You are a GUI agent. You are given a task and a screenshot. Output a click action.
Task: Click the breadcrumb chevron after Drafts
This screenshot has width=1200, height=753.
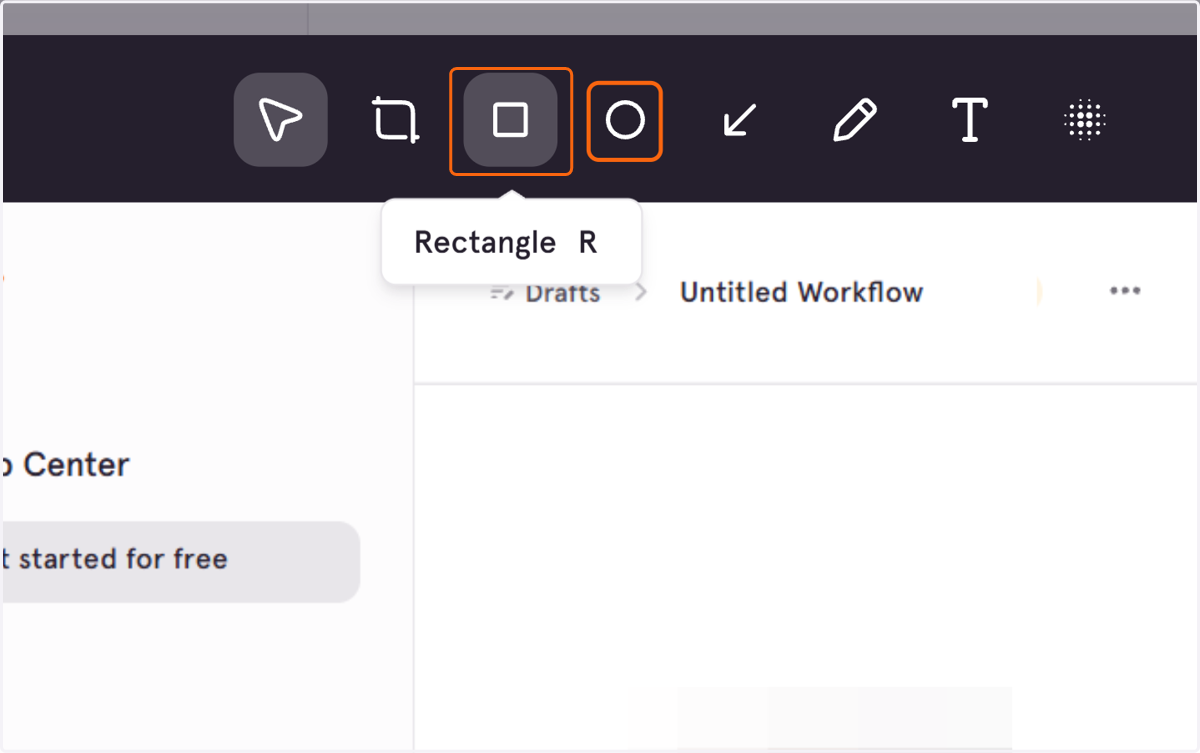click(641, 292)
